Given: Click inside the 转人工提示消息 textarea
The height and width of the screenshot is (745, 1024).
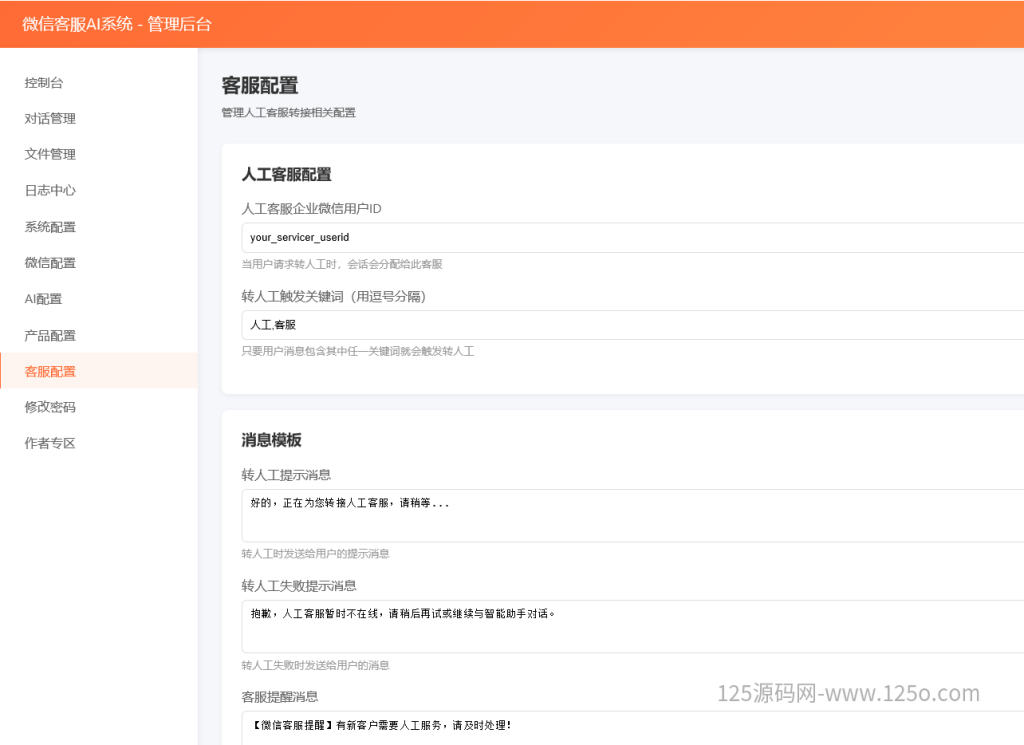Looking at the screenshot, I should (632, 515).
